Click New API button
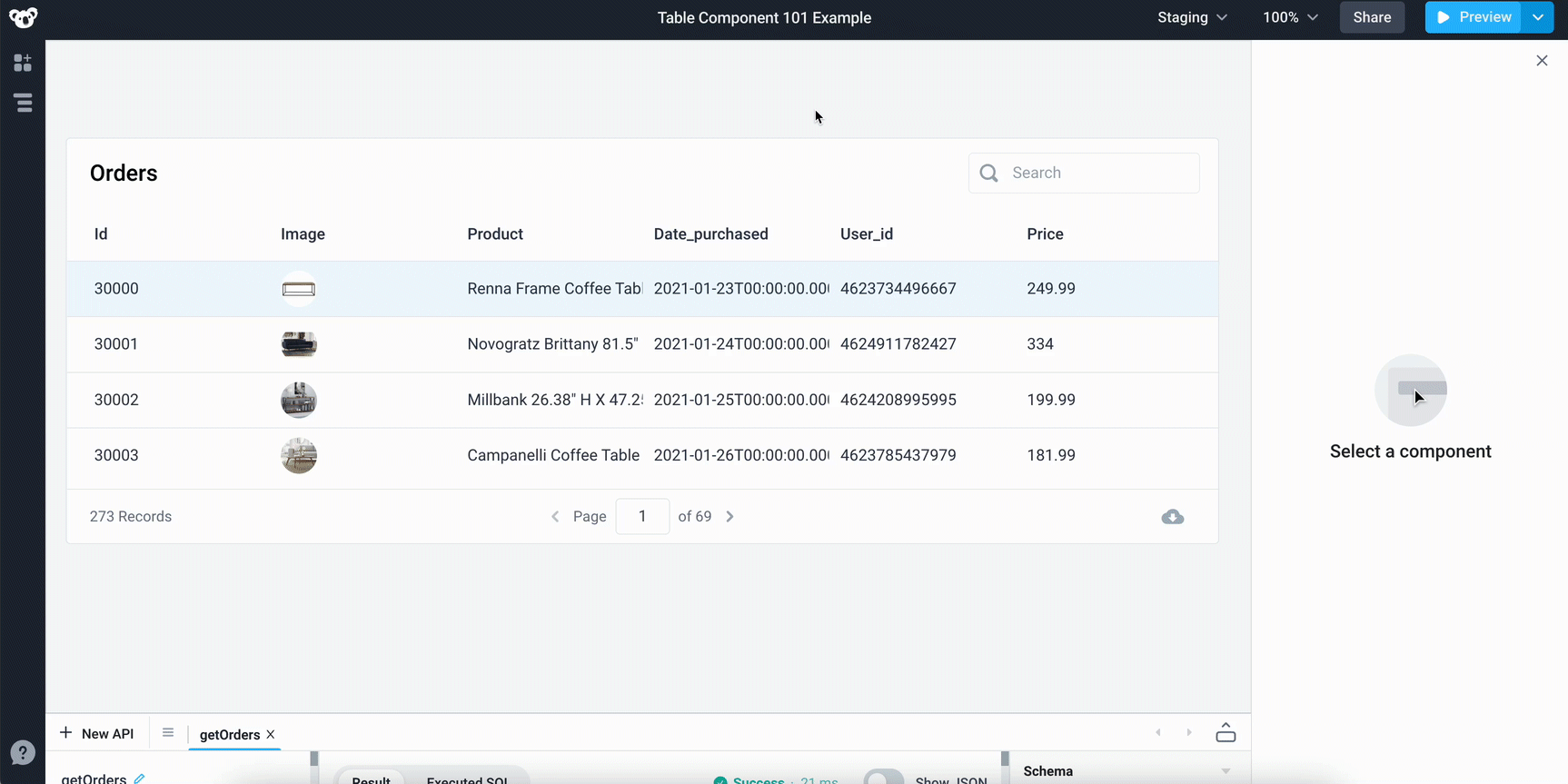Image resolution: width=1568 pixels, height=784 pixels. pyautogui.click(x=96, y=734)
